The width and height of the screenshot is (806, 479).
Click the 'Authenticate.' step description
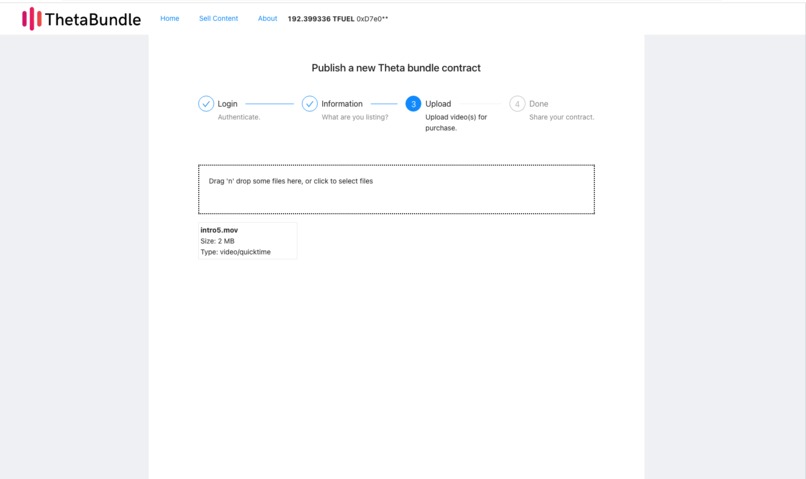coord(239,117)
